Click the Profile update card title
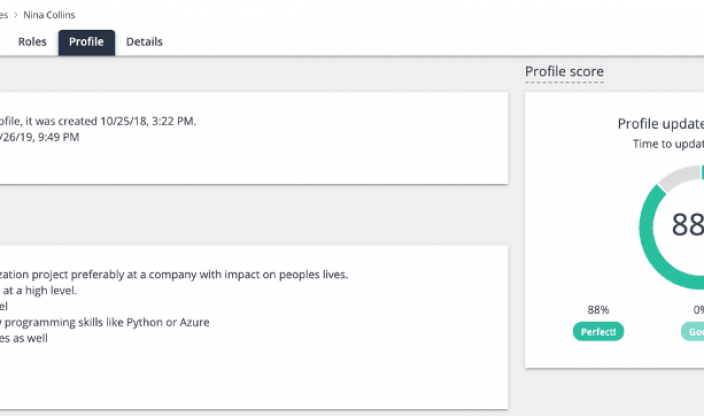This screenshot has height=416, width=704. [660, 124]
